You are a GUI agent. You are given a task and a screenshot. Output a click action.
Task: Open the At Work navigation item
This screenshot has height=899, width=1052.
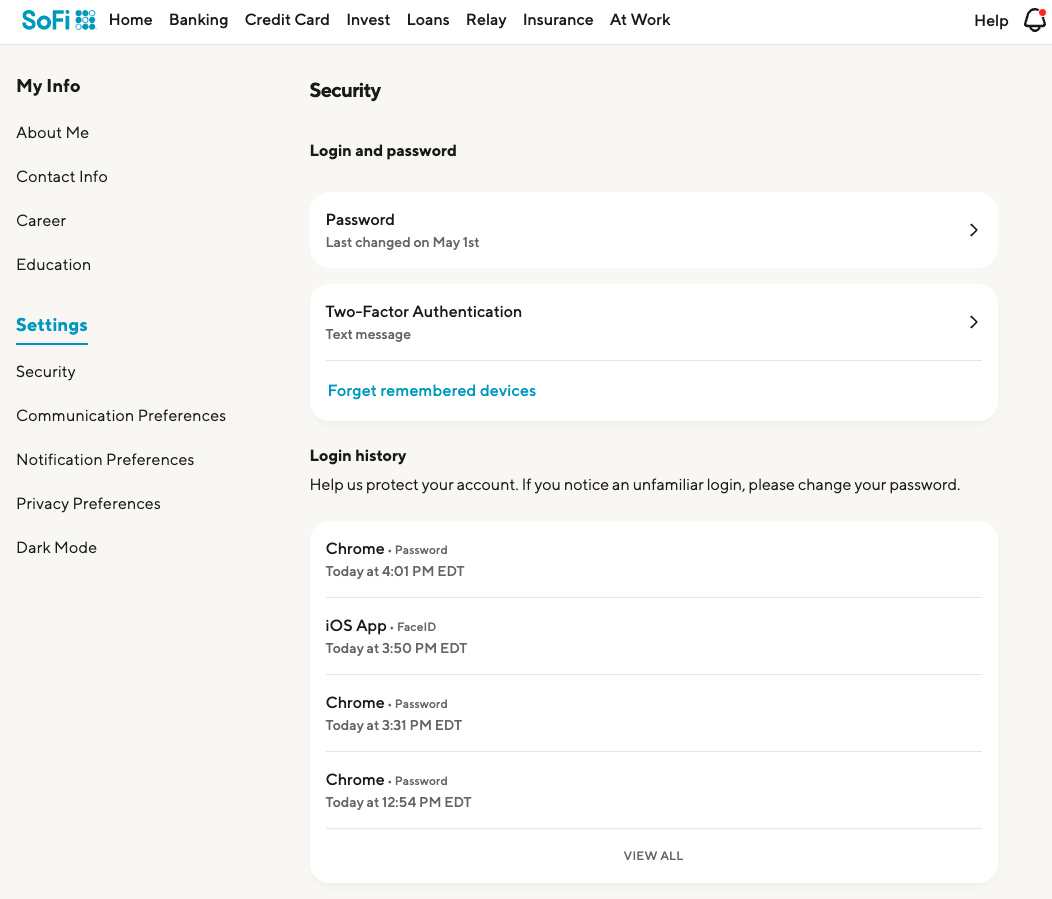coord(640,20)
